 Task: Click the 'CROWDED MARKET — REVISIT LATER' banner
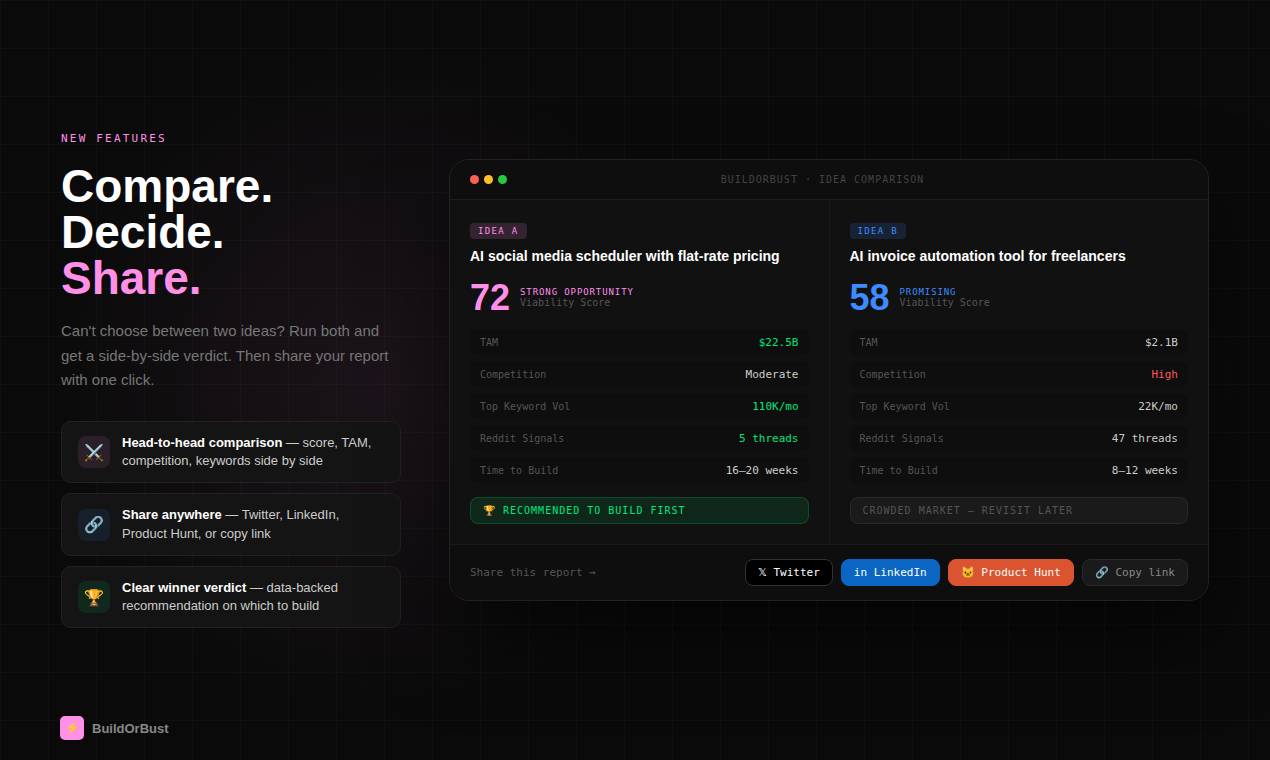pyautogui.click(x=1018, y=510)
